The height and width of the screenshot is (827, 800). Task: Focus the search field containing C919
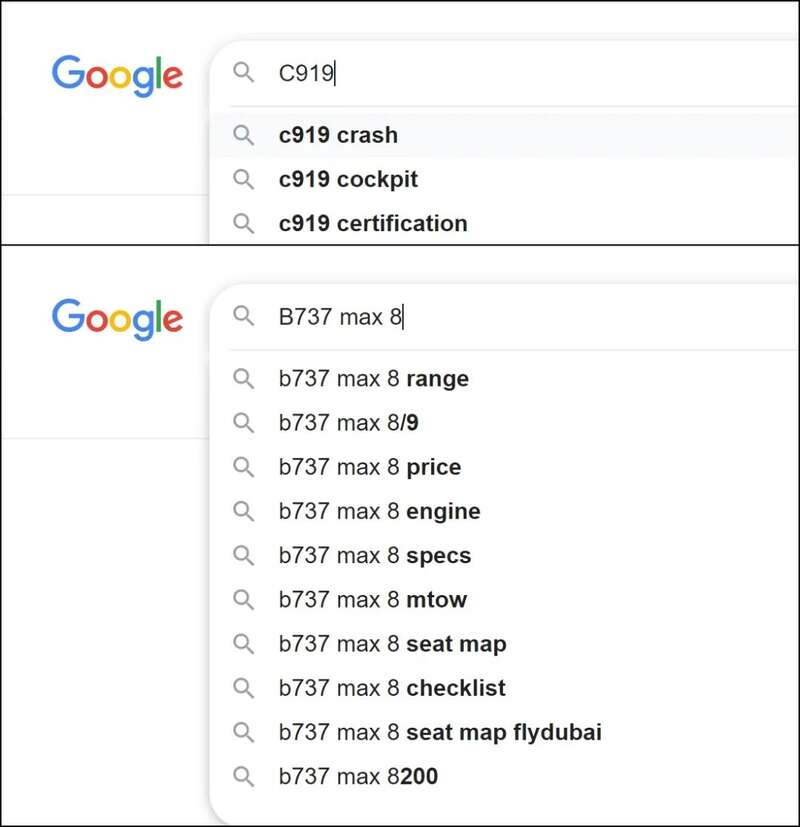tap(500, 73)
